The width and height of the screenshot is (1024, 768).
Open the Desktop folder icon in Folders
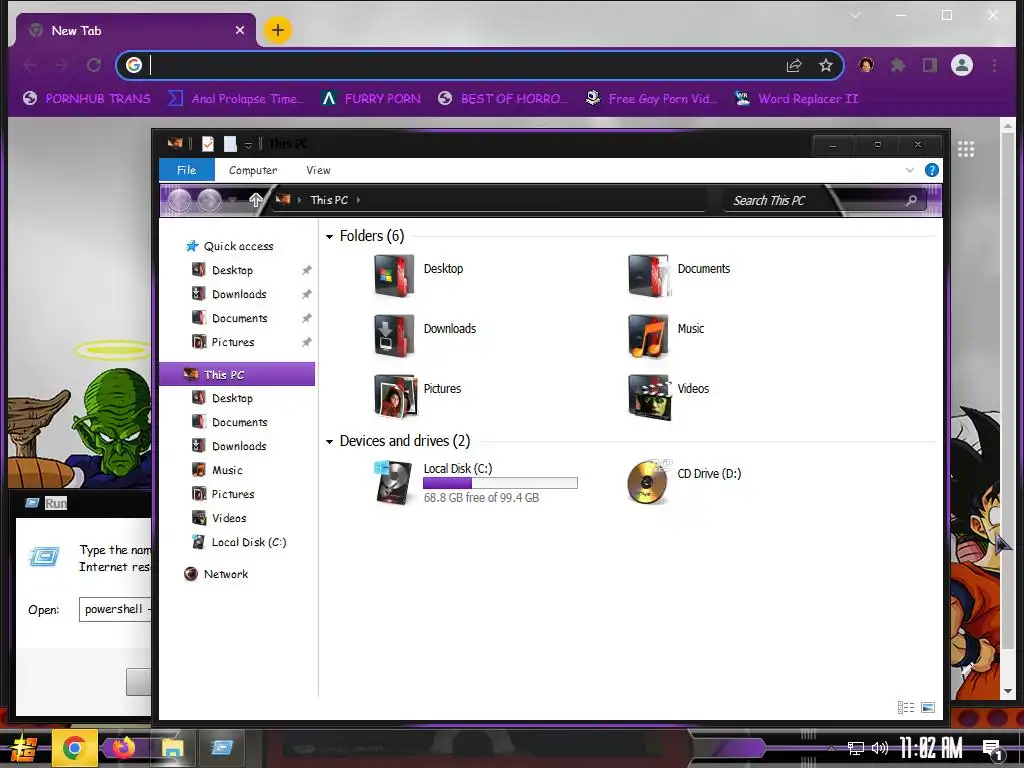click(394, 276)
